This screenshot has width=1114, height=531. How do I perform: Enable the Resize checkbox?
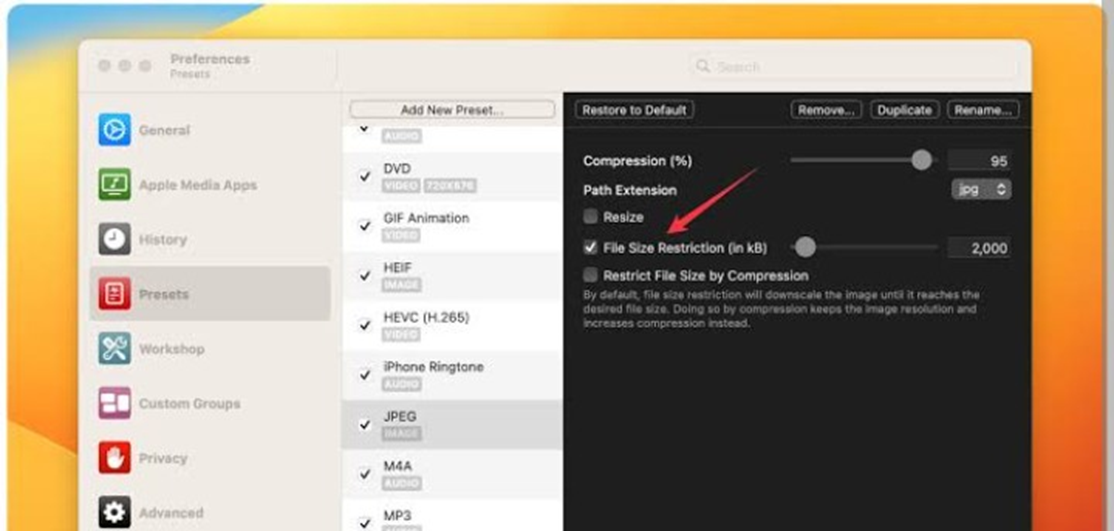click(590, 217)
